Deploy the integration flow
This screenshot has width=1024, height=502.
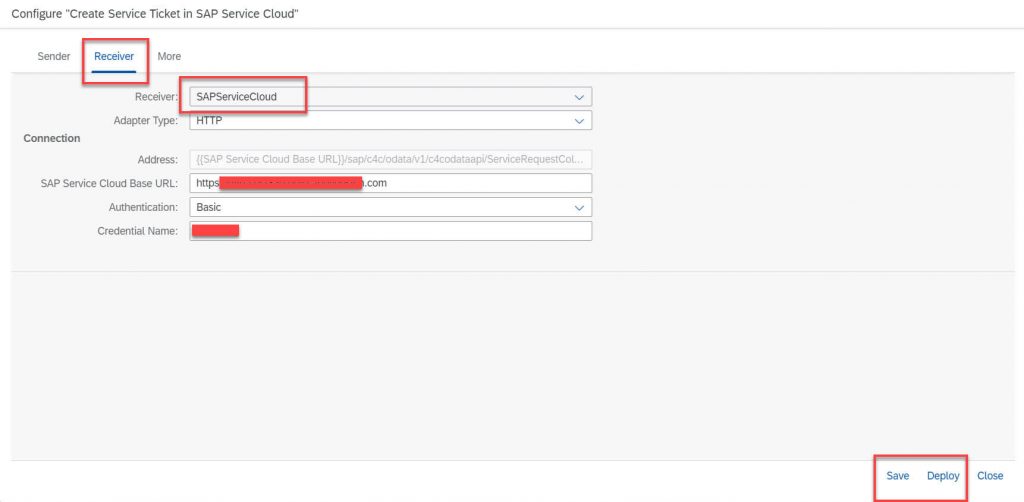click(943, 476)
